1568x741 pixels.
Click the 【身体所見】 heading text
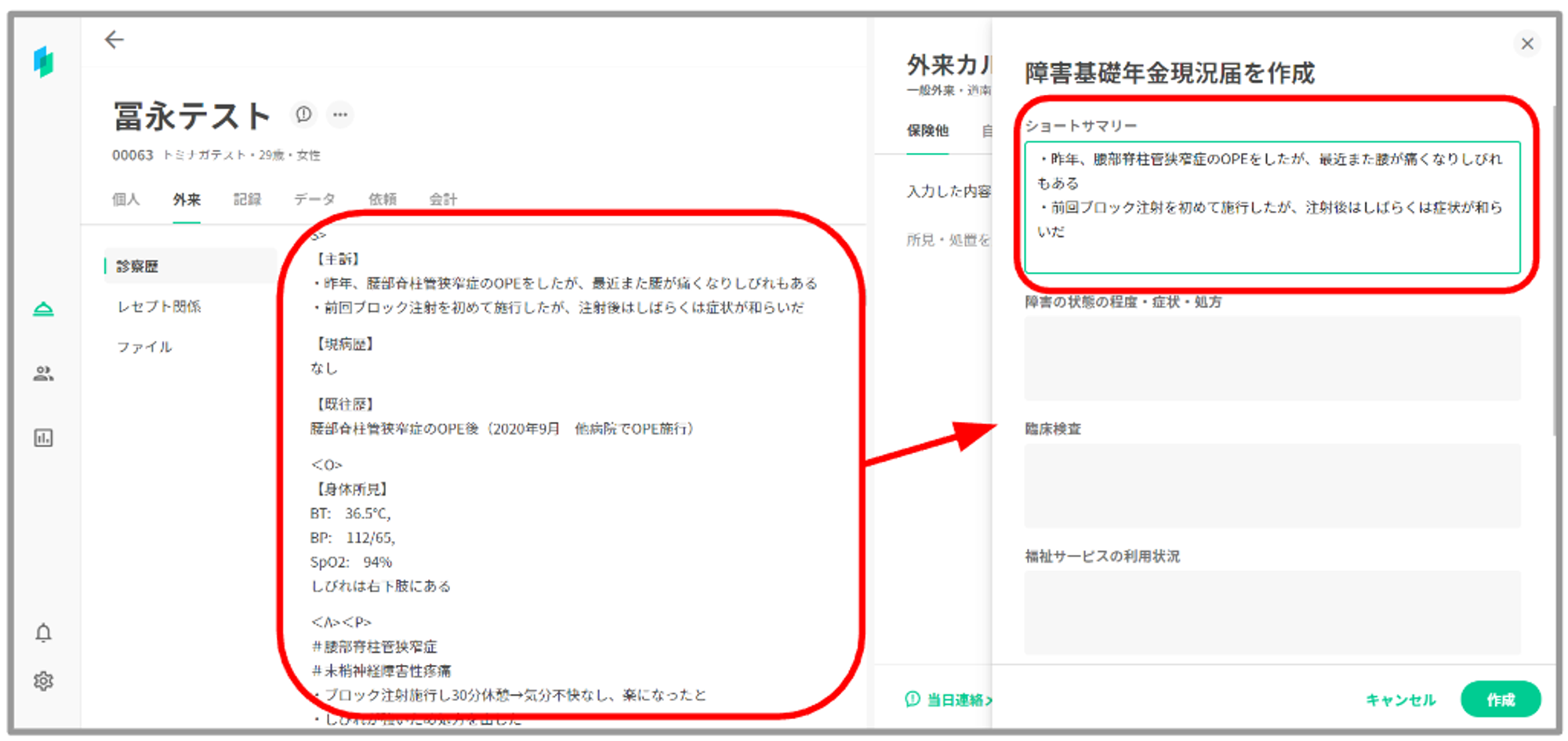[x=352, y=489]
